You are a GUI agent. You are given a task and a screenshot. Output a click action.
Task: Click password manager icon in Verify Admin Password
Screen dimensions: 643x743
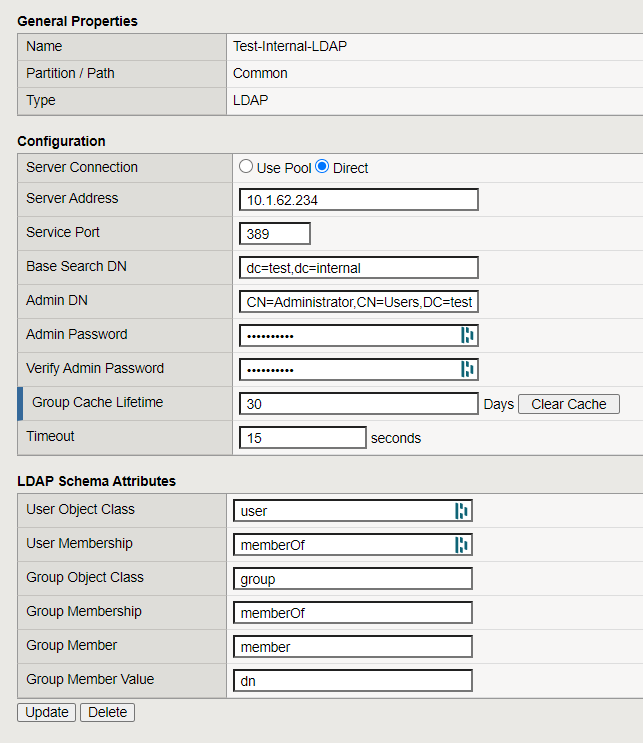coord(466,369)
